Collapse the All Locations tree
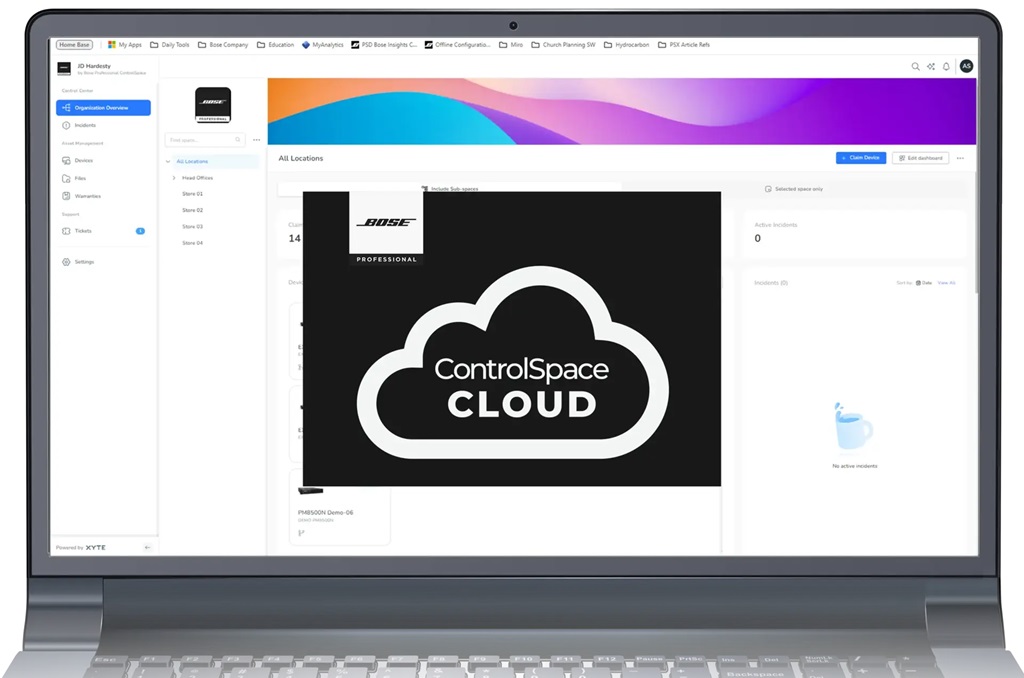 tap(168, 161)
